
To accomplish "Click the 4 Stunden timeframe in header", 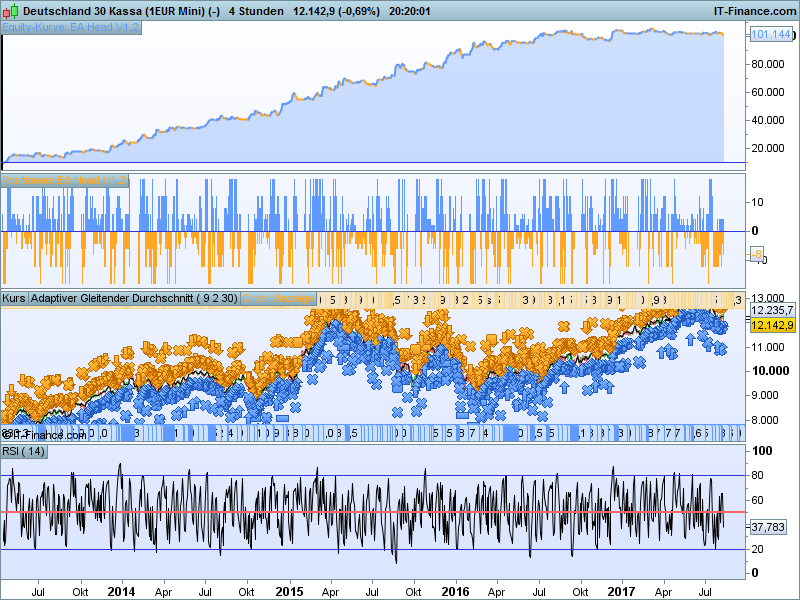I will [x=256, y=11].
